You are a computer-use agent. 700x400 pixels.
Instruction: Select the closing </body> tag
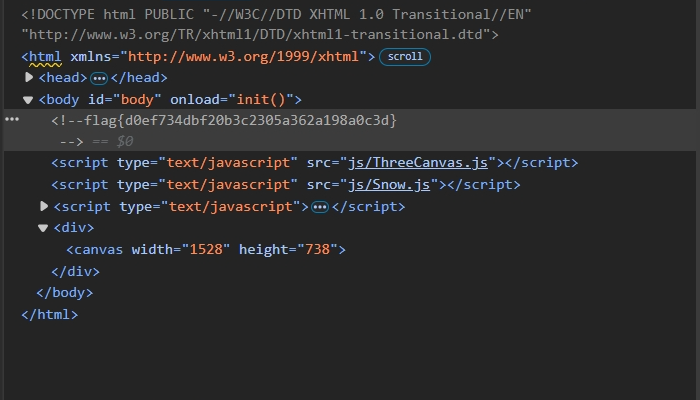[x=65, y=293]
